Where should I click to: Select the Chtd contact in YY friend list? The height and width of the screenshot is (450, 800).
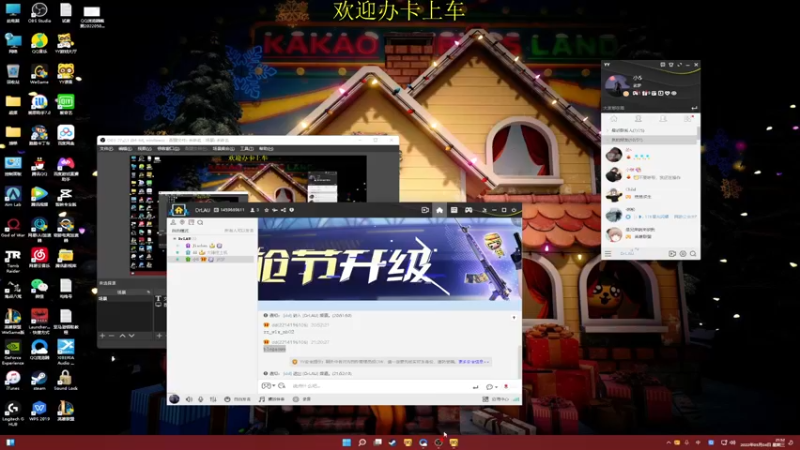[650, 193]
